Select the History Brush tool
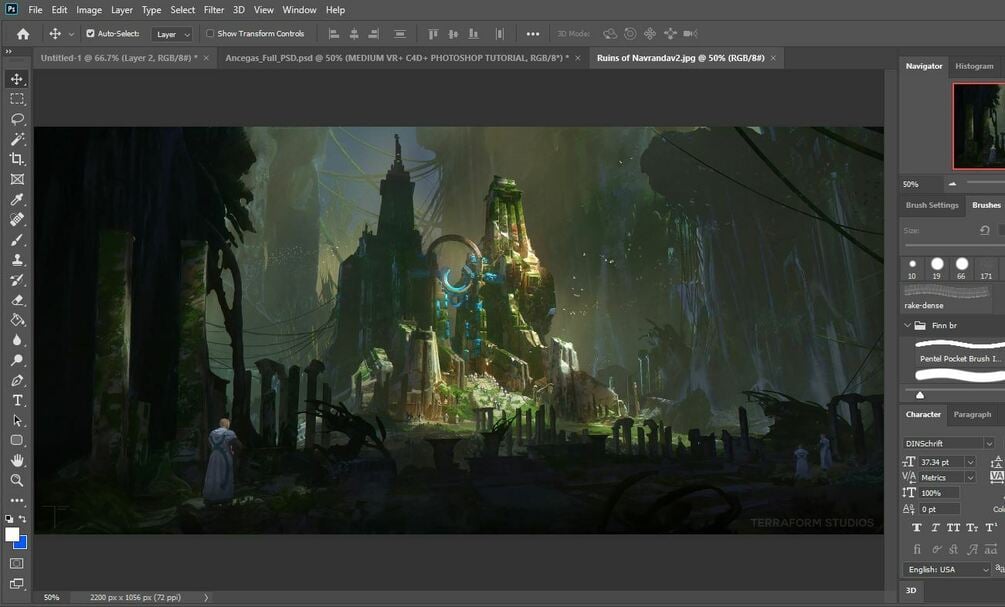 17,280
